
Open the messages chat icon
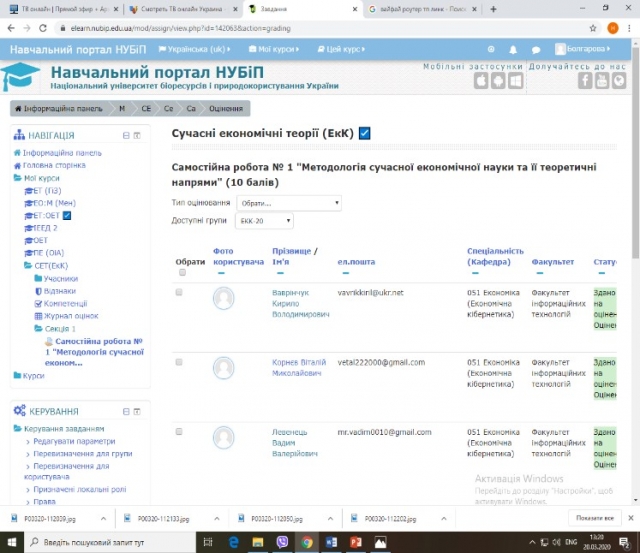[536, 49]
